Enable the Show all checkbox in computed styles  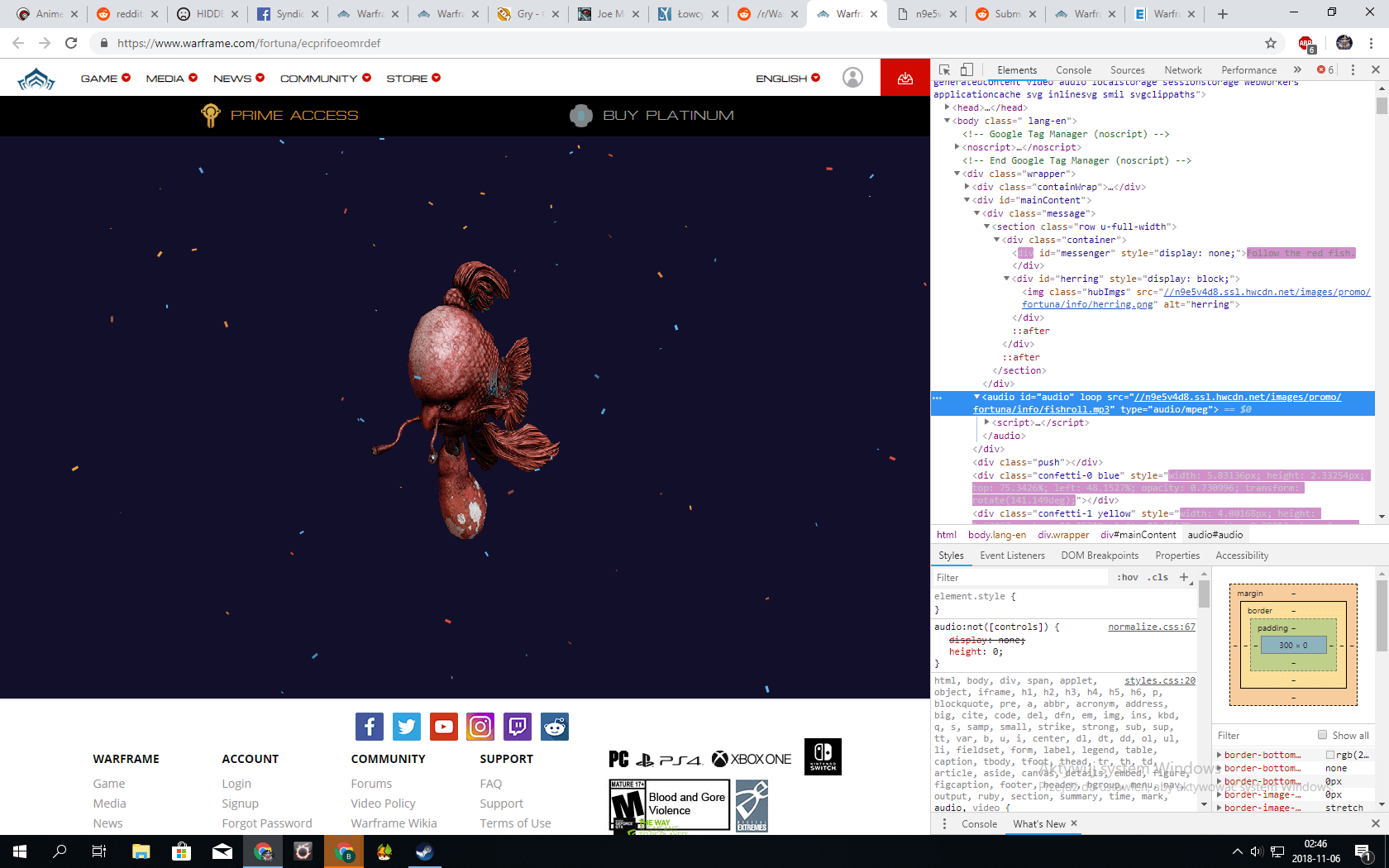pos(1322,735)
